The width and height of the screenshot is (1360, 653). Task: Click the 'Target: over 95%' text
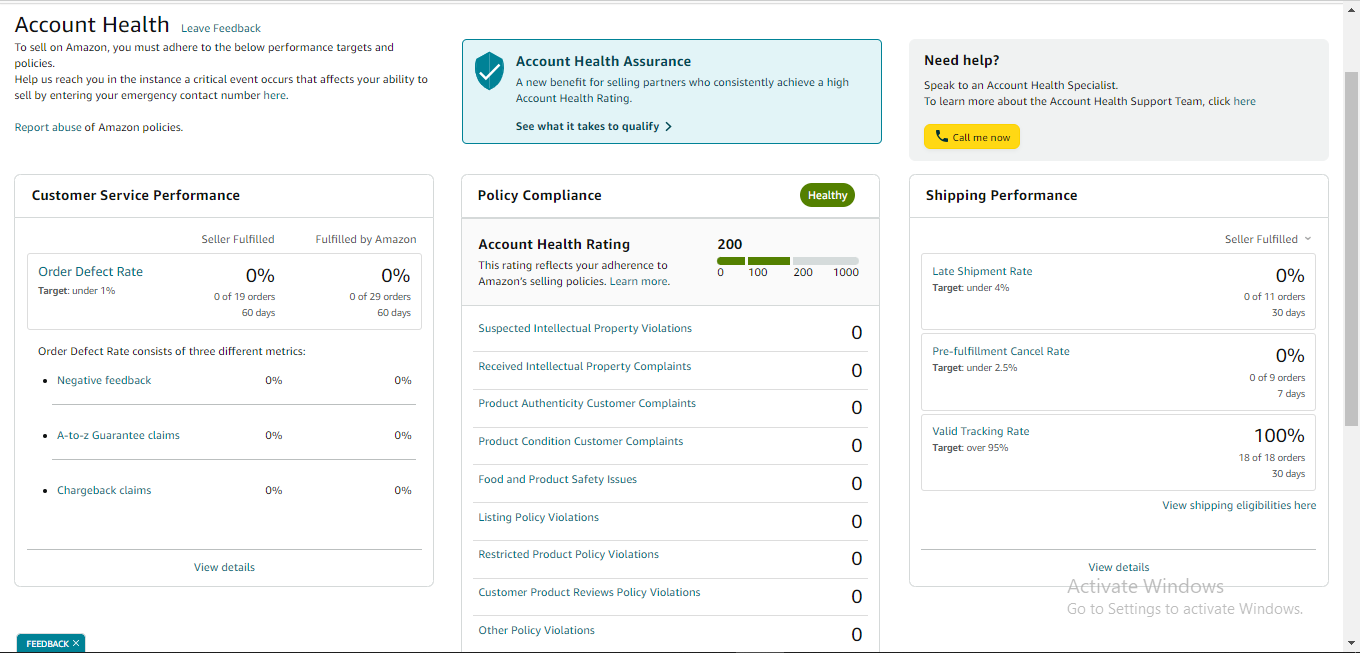pyautogui.click(x=970, y=448)
